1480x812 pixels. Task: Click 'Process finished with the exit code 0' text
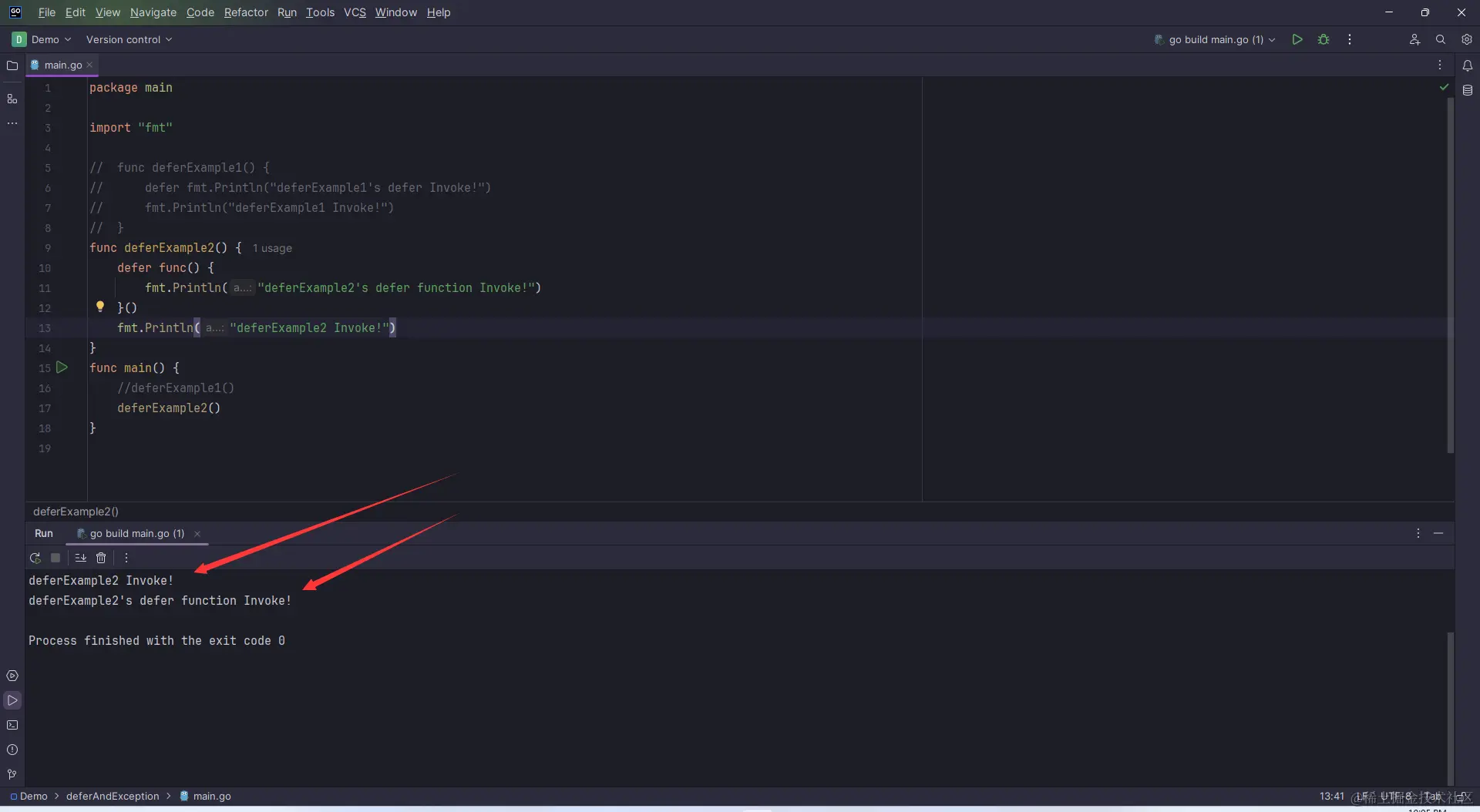click(x=156, y=641)
